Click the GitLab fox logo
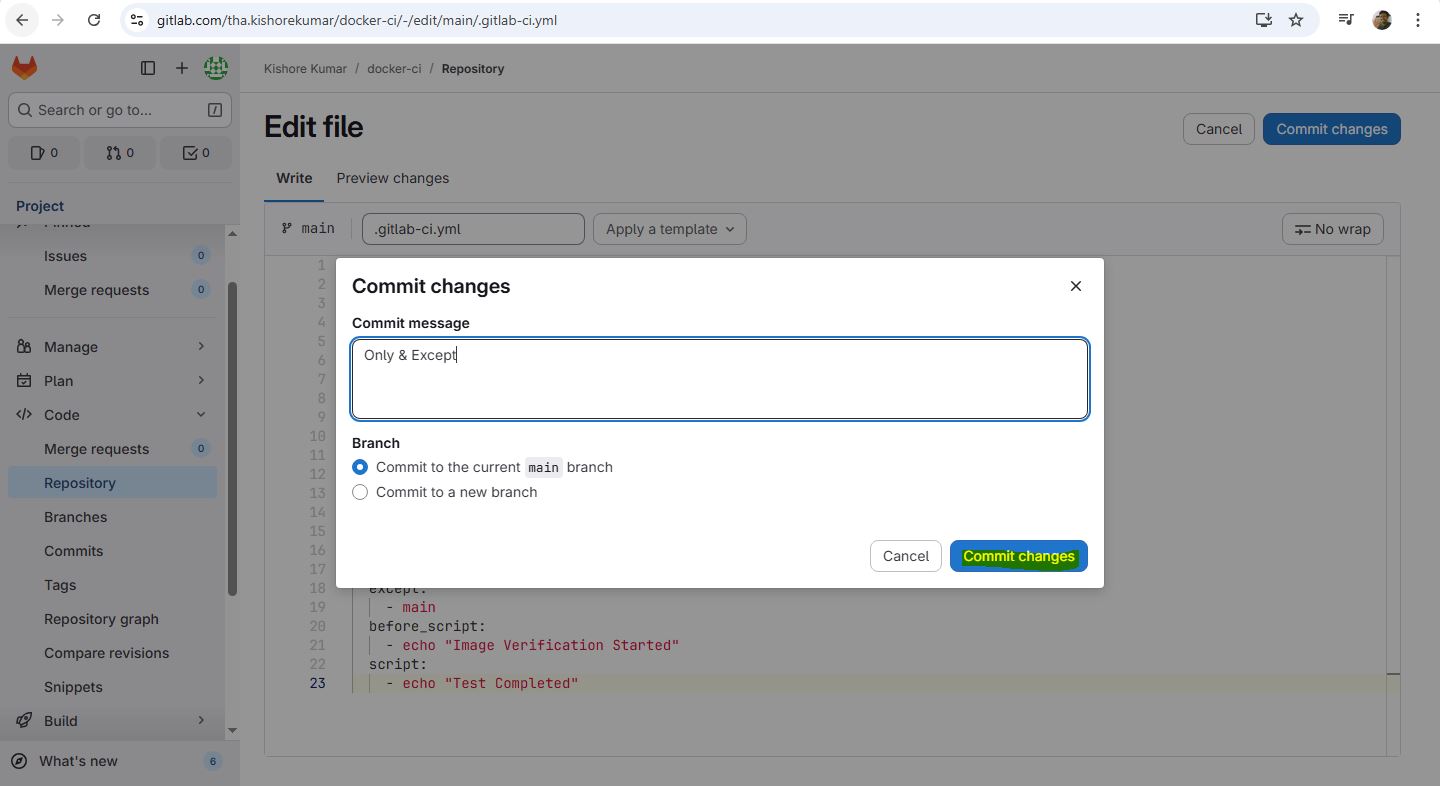The image size is (1440, 786). [24, 68]
